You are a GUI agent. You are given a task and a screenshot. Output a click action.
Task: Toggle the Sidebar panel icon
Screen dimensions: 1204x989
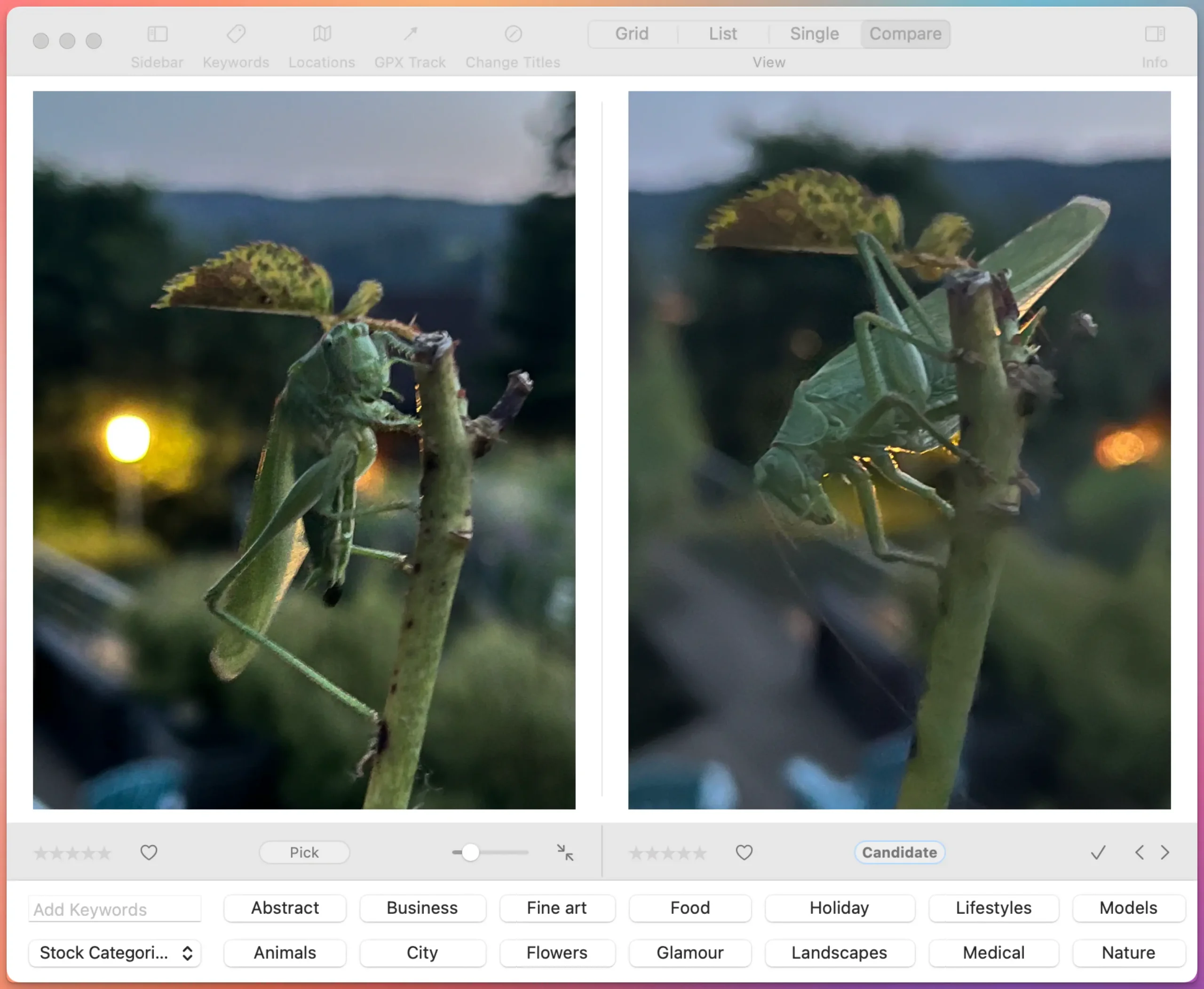tap(157, 34)
